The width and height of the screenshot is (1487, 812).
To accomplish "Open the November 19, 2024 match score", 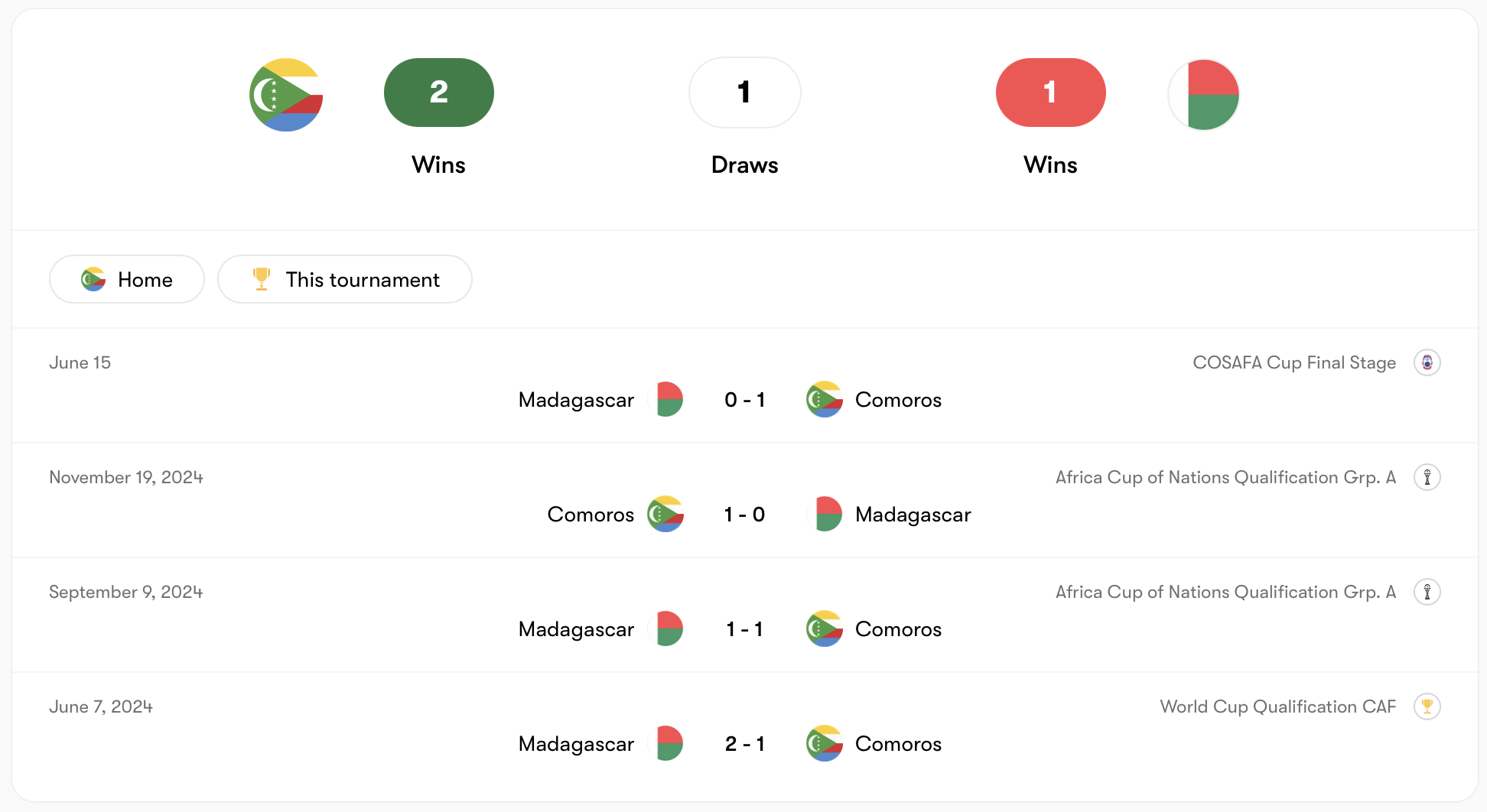I will 744,515.
